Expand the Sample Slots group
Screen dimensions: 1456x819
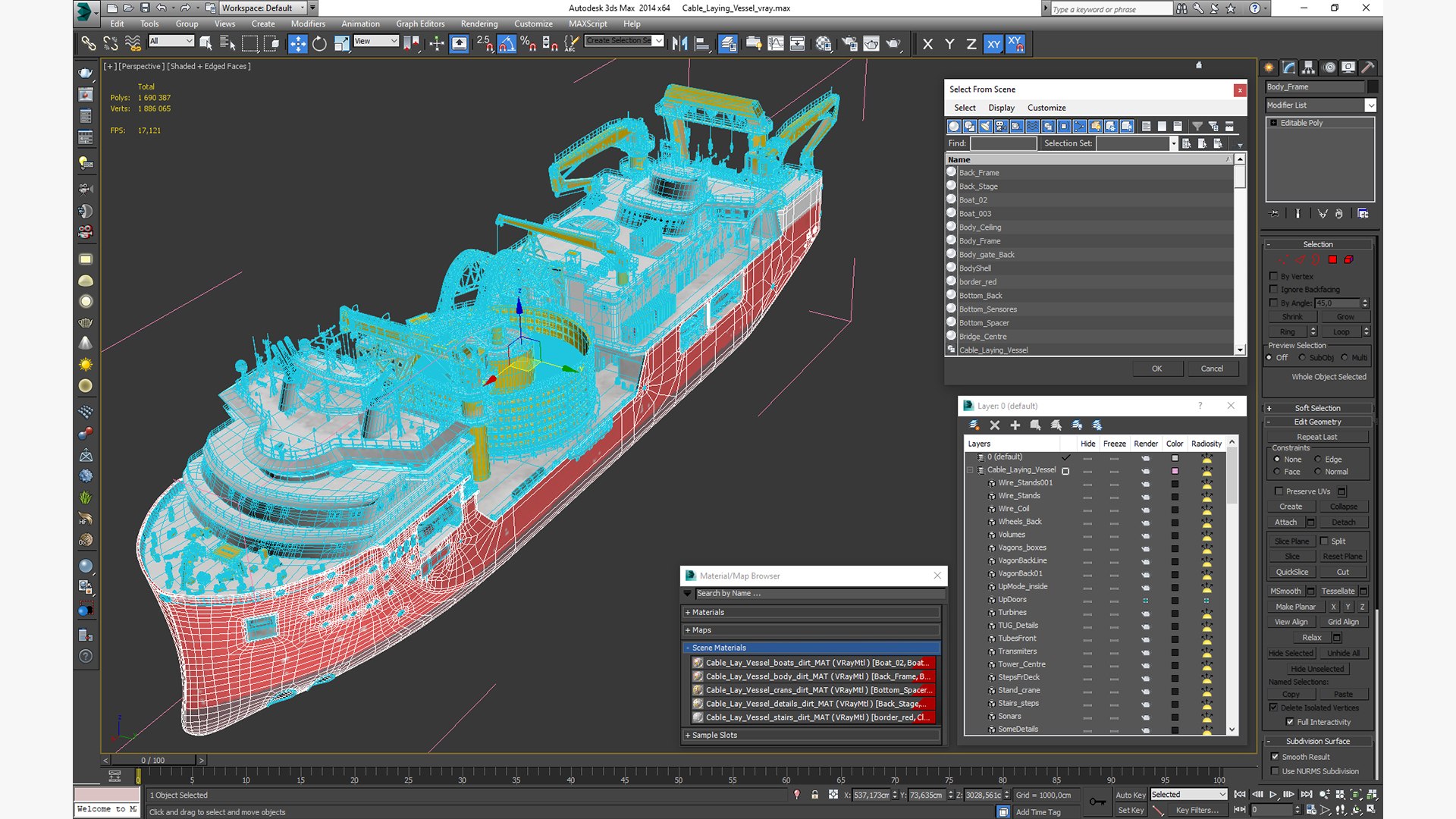[811, 735]
